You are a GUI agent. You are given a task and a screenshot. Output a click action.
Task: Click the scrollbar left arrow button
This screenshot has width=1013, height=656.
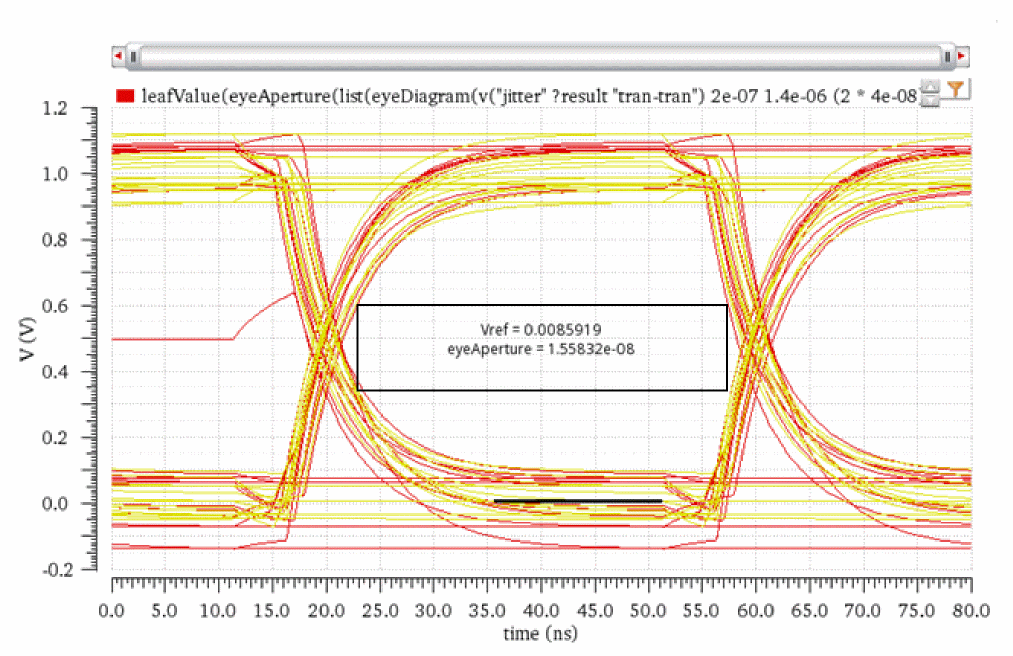tap(119, 57)
